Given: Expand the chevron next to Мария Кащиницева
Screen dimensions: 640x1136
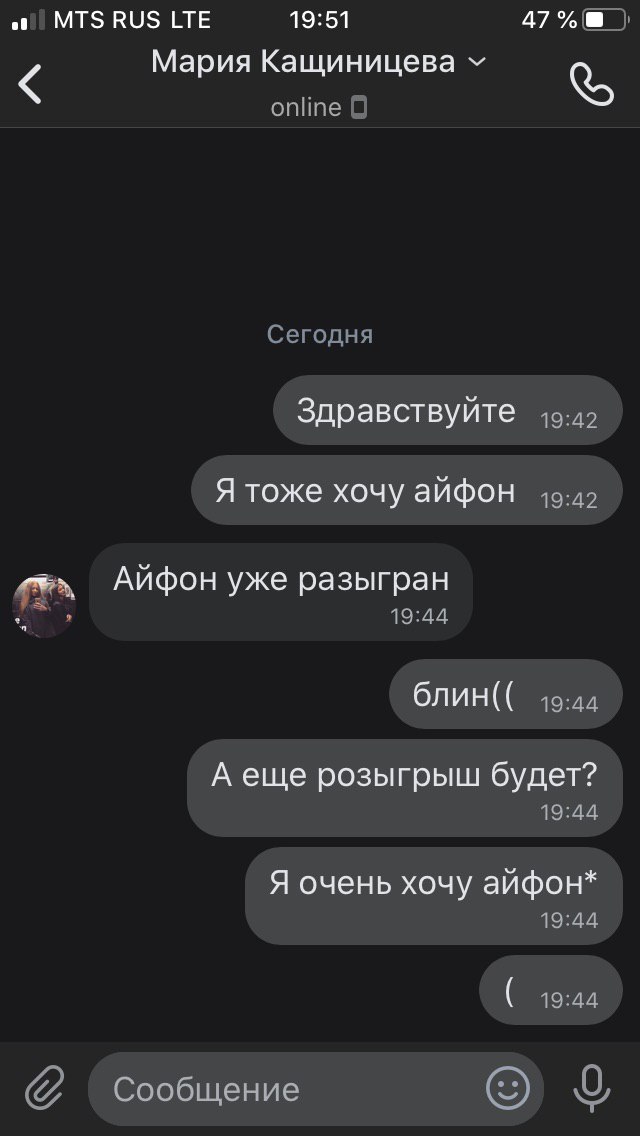Looking at the screenshot, I should (476, 62).
